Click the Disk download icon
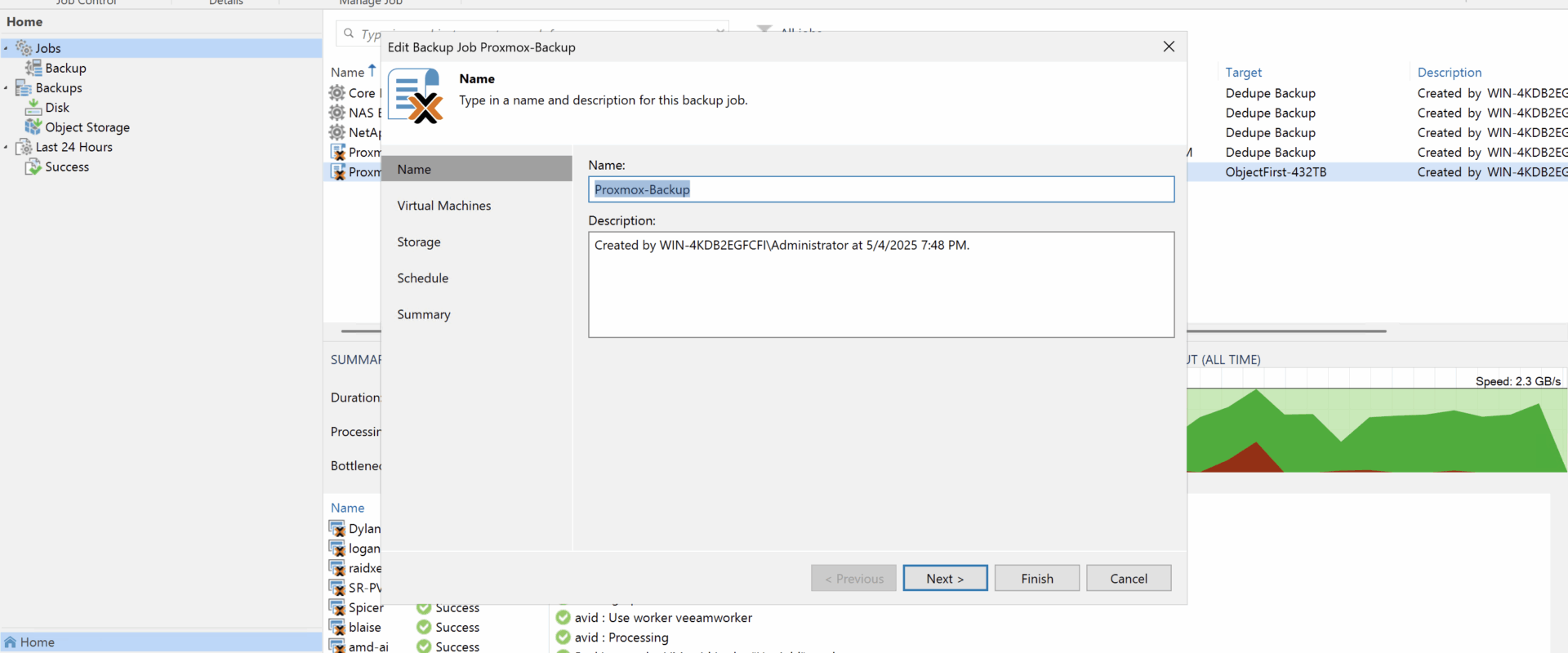1568x653 pixels. [x=33, y=107]
